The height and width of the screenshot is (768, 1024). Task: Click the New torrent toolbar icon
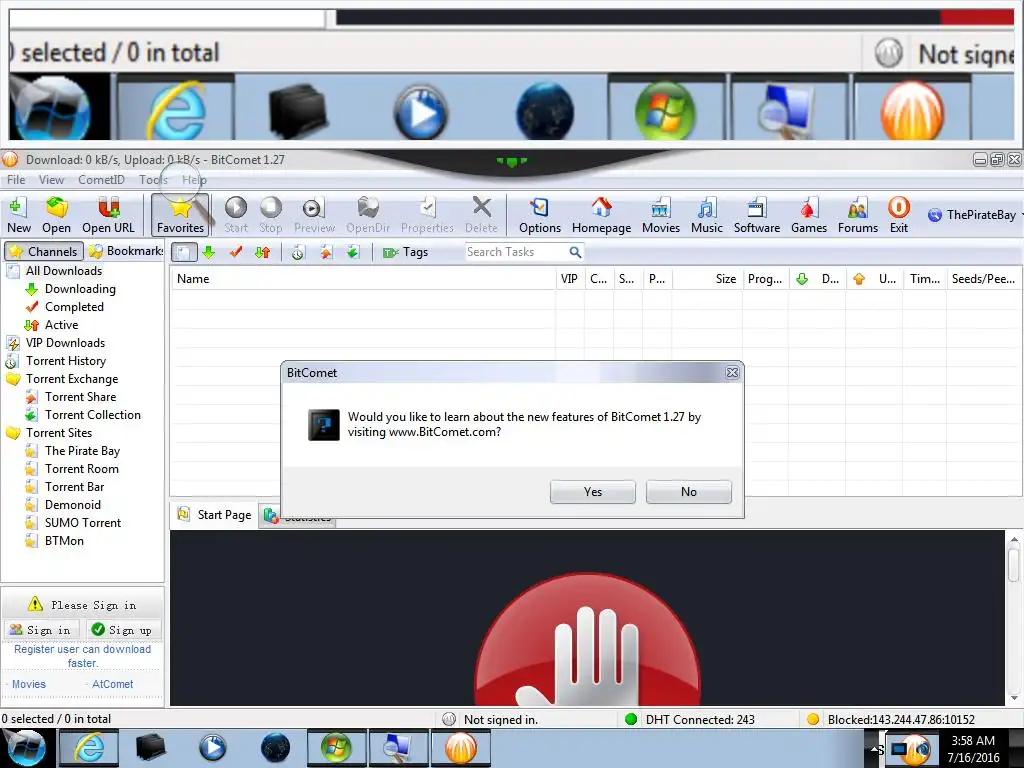point(19,215)
